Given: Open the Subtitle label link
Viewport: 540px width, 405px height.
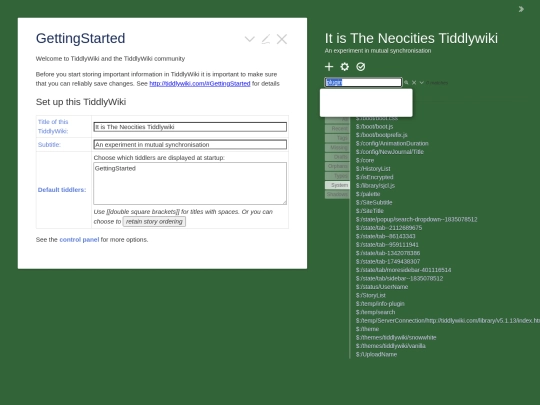Looking at the screenshot, I should pos(49,145).
